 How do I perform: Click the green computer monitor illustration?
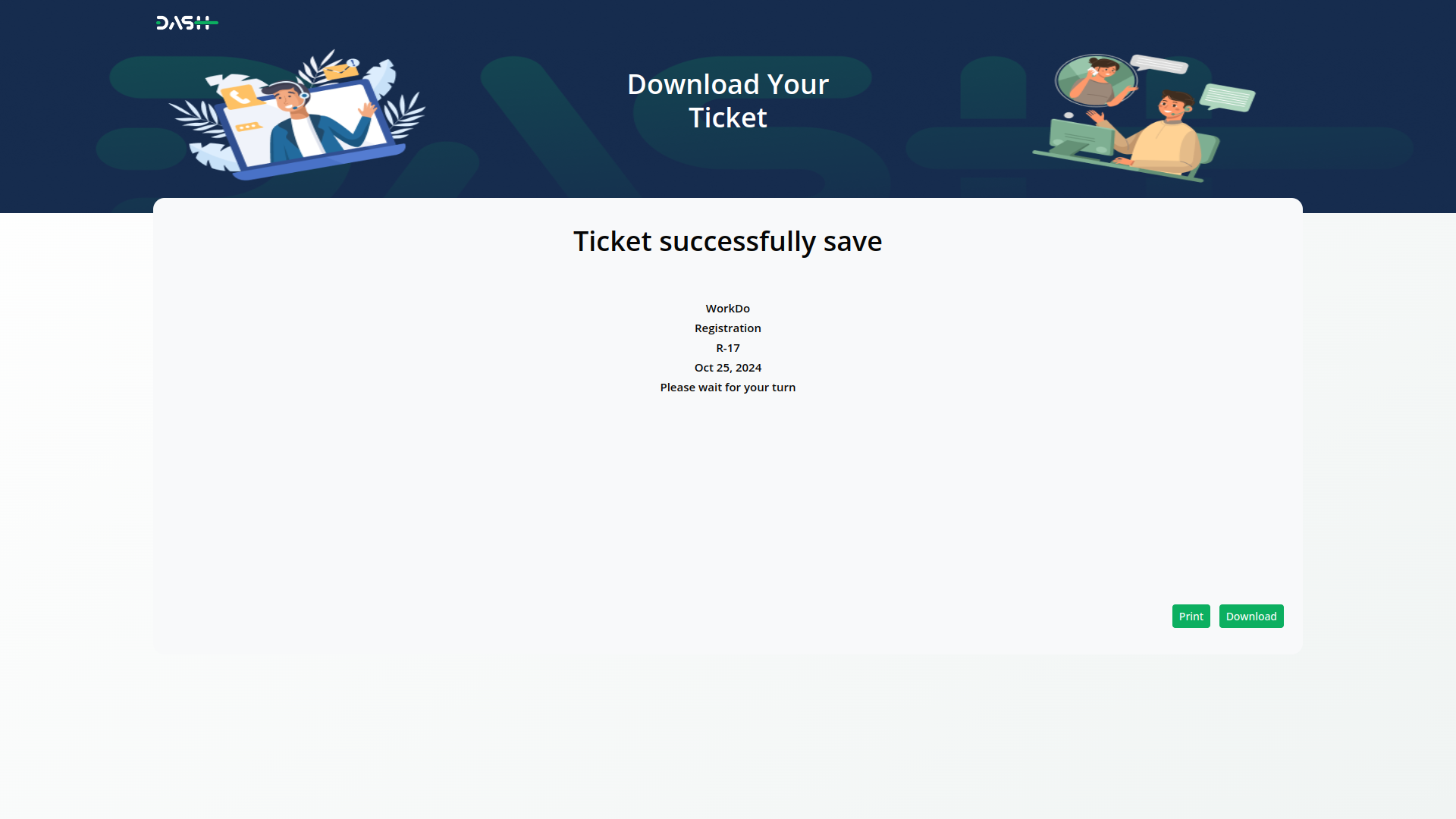pyautogui.click(x=1080, y=139)
